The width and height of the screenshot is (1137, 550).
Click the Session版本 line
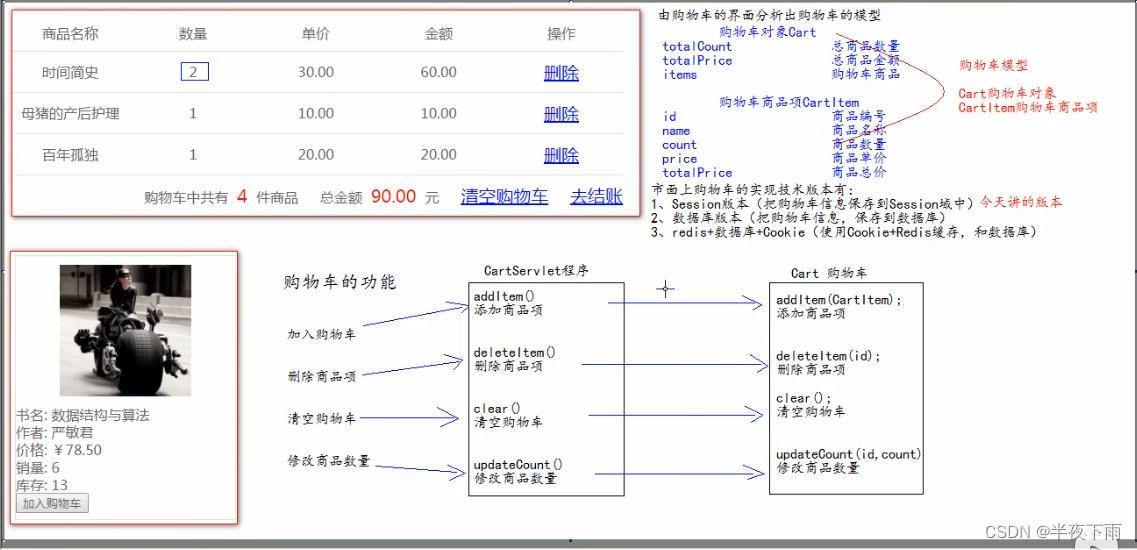point(813,203)
